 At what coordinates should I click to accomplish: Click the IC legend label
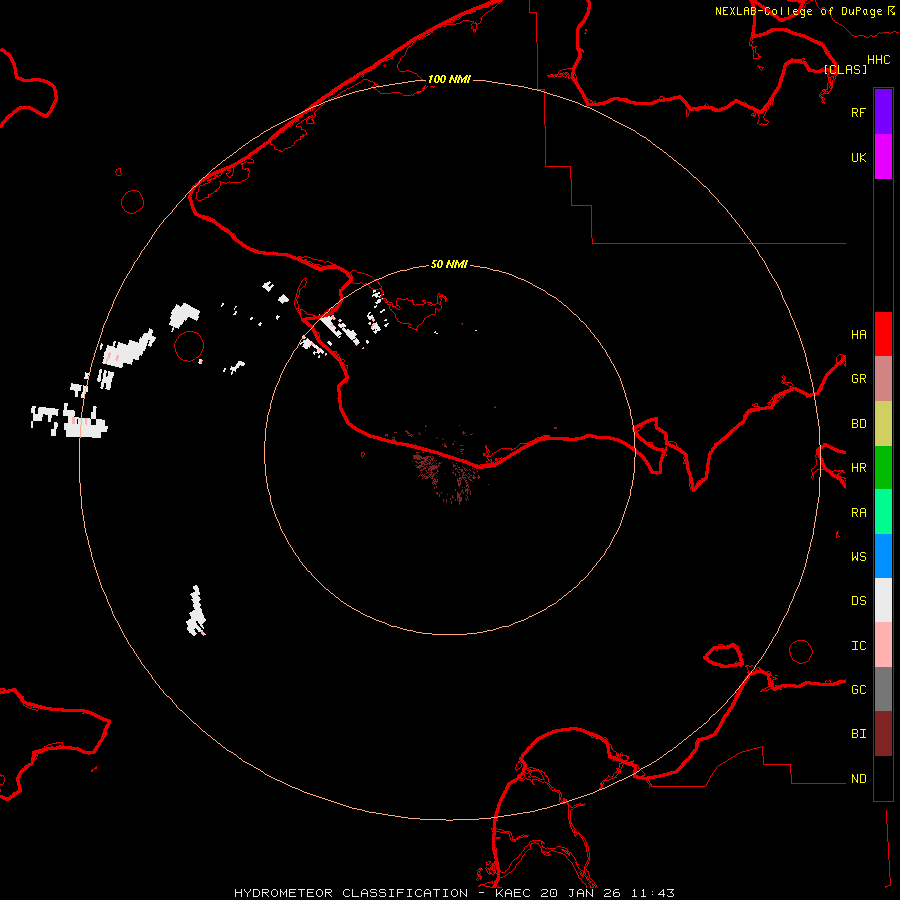pyautogui.click(x=858, y=646)
